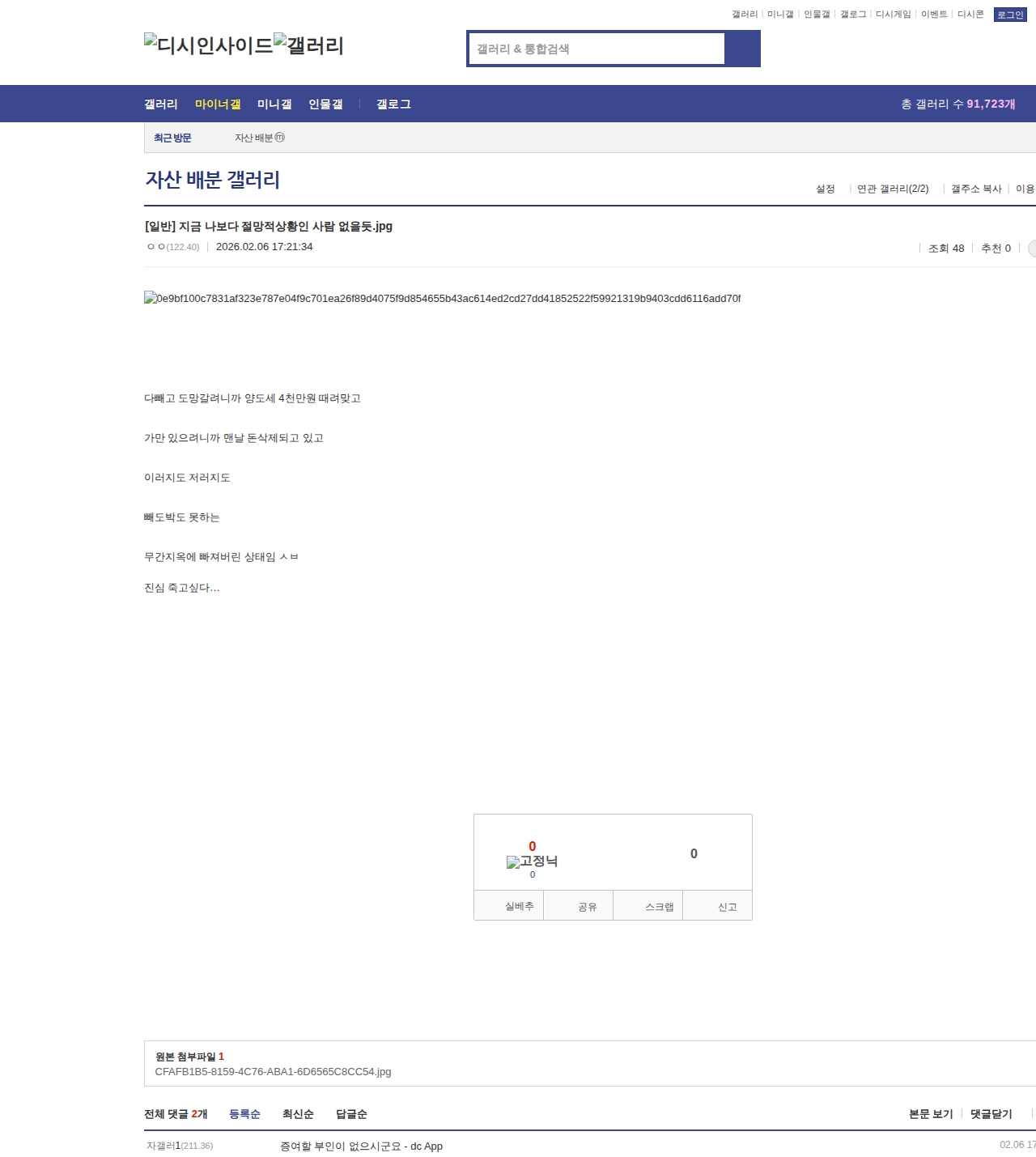Click the 로그인 button

pos(1010,15)
